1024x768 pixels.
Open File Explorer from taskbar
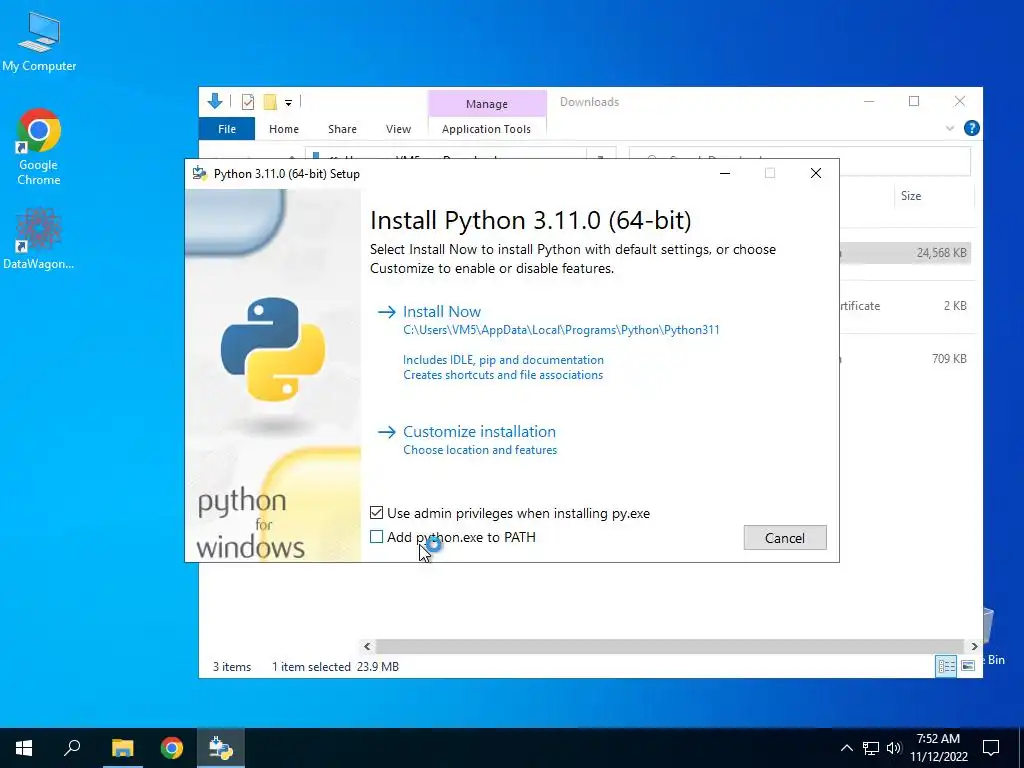pos(122,748)
